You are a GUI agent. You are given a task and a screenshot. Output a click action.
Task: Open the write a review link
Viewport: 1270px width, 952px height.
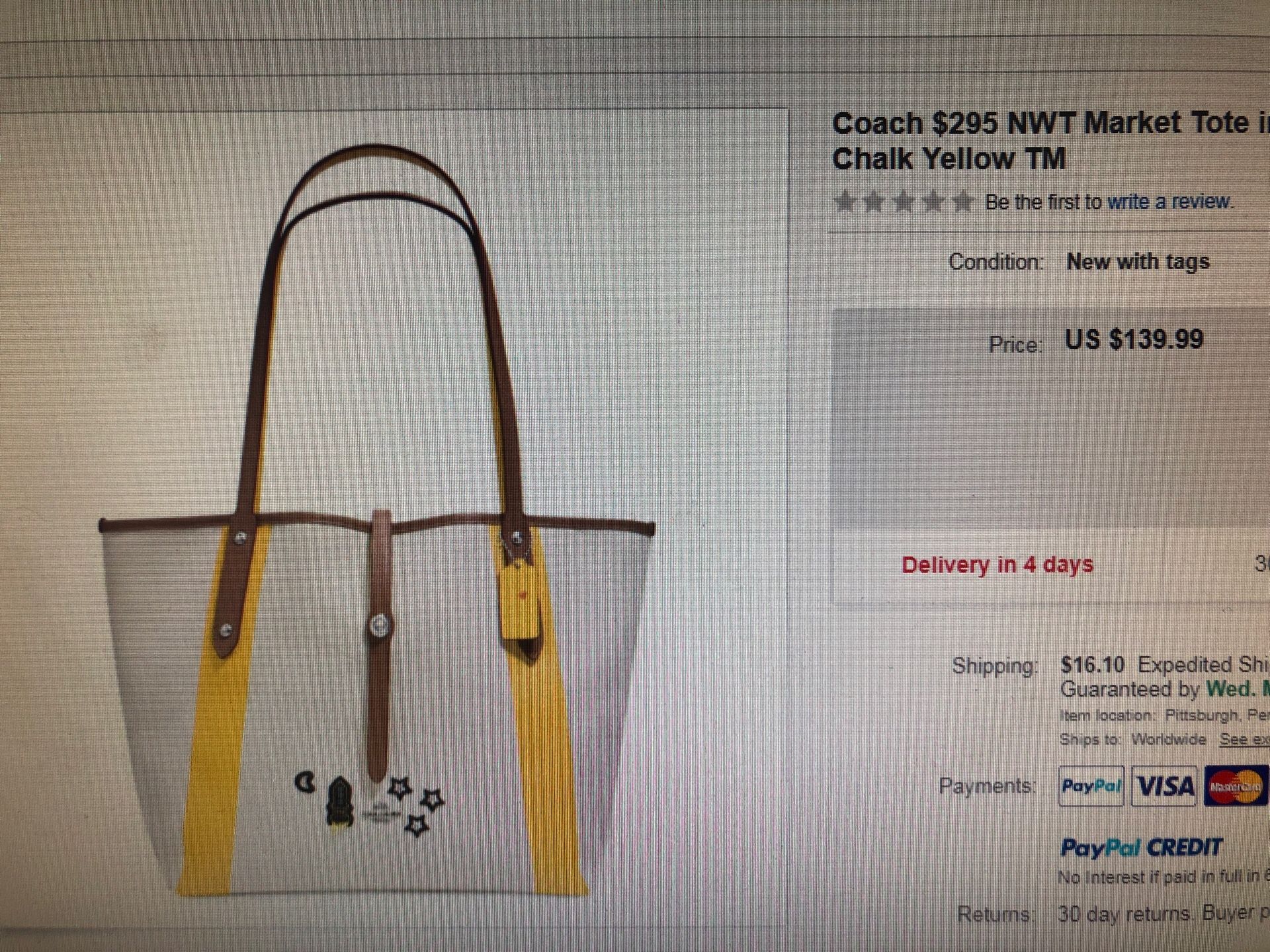pos(1169,201)
